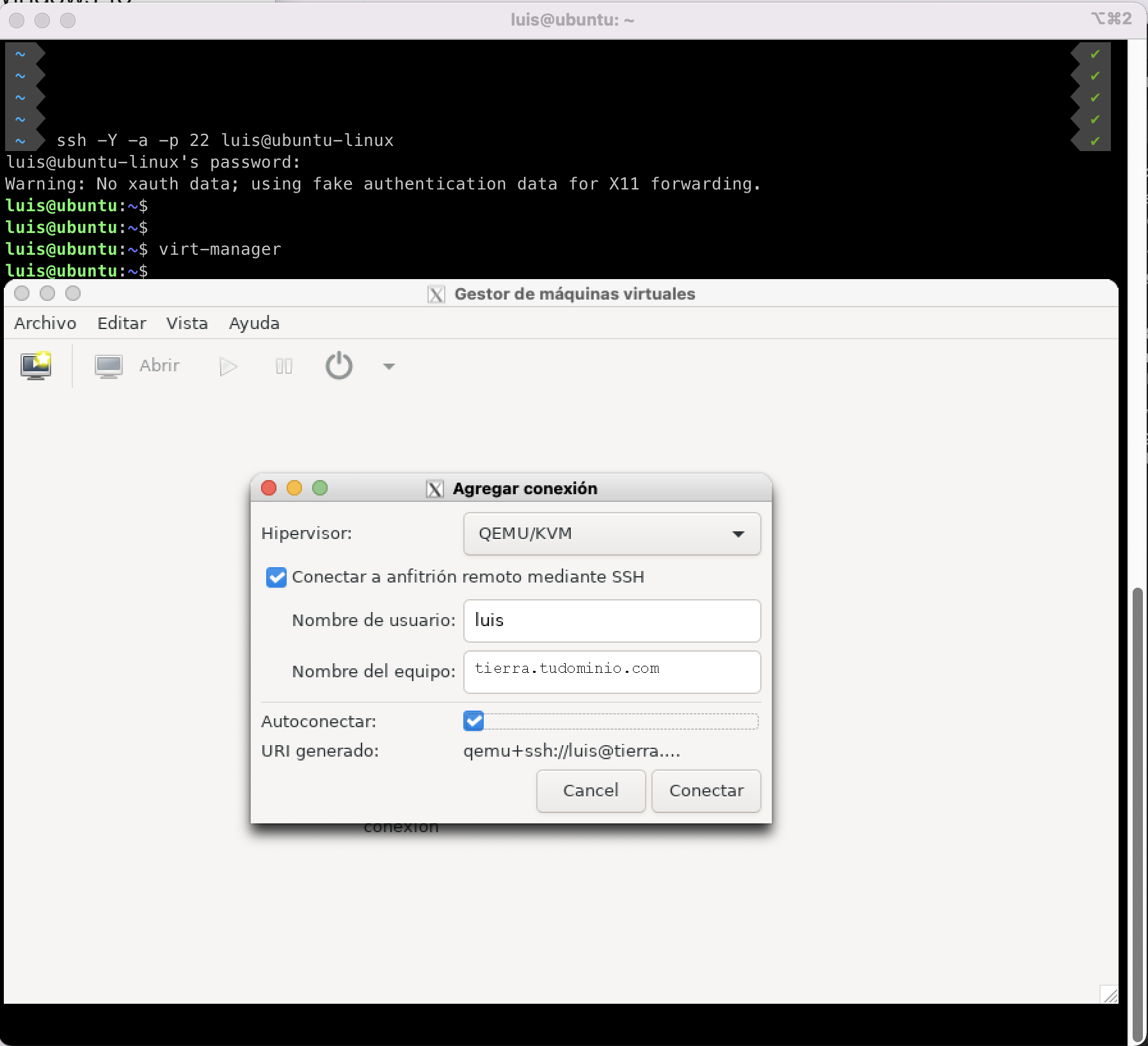The width and height of the screenshot is (1148, 1046).
Task: Click the Cancel button
Action: 591,791
